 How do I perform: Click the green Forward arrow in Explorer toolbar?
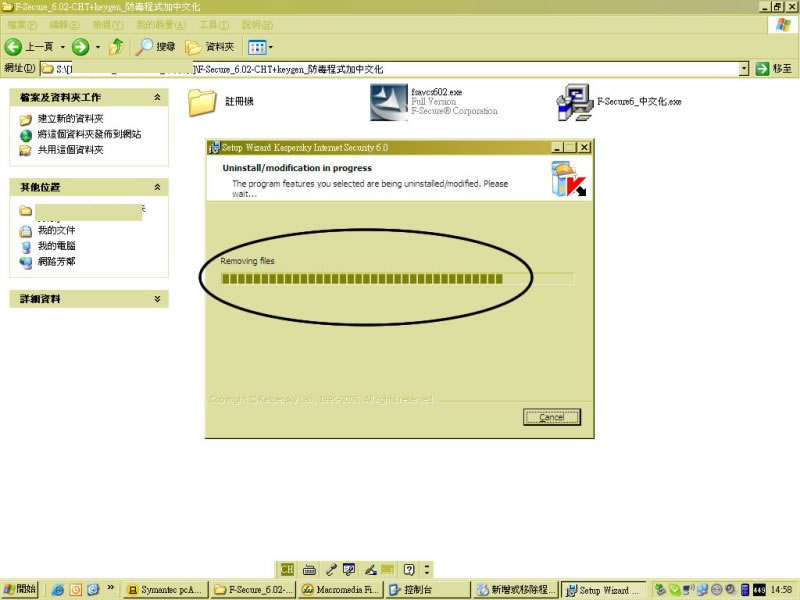point(80,47)
